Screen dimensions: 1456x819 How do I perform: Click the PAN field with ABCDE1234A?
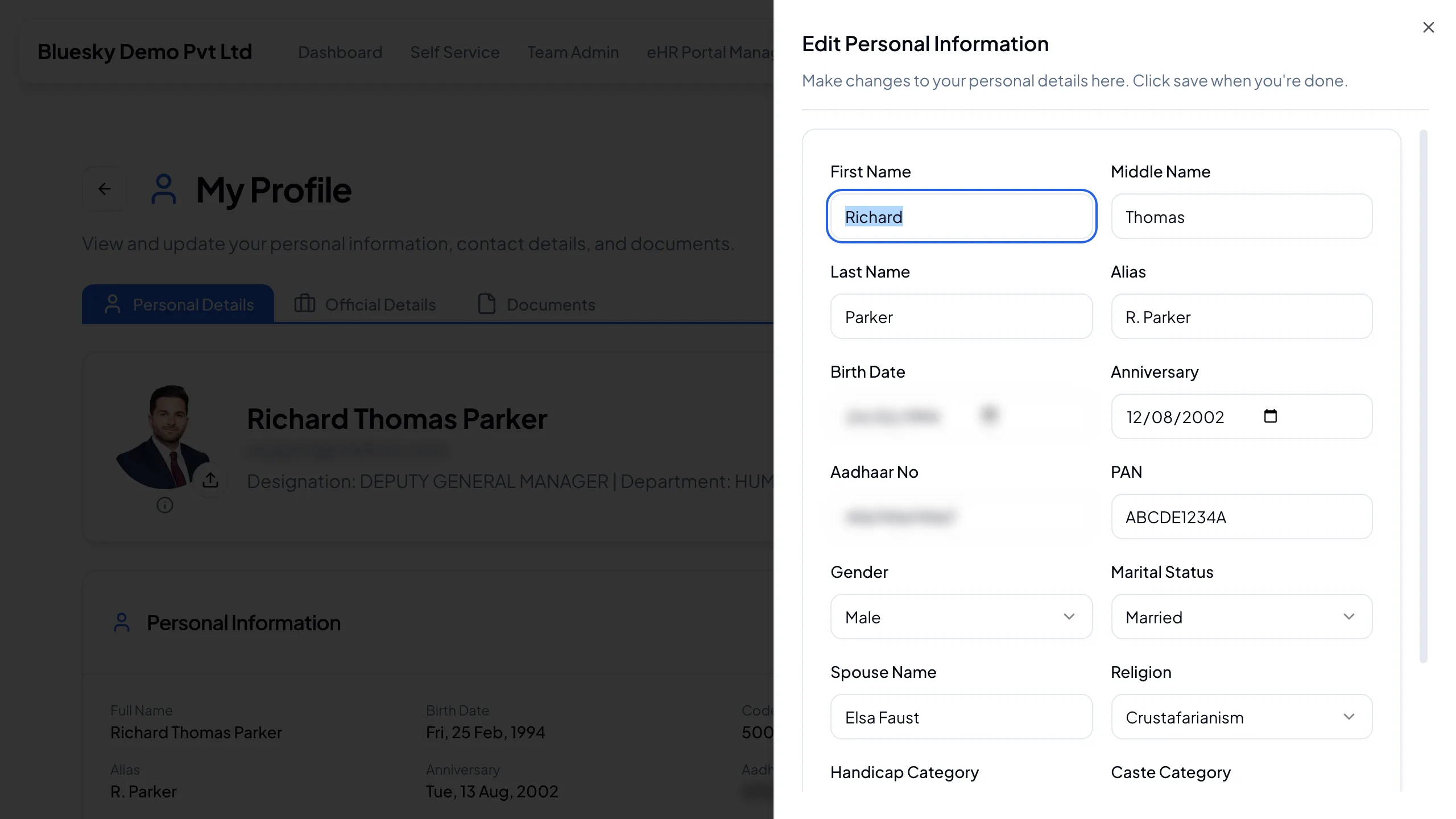(1242, 517)
